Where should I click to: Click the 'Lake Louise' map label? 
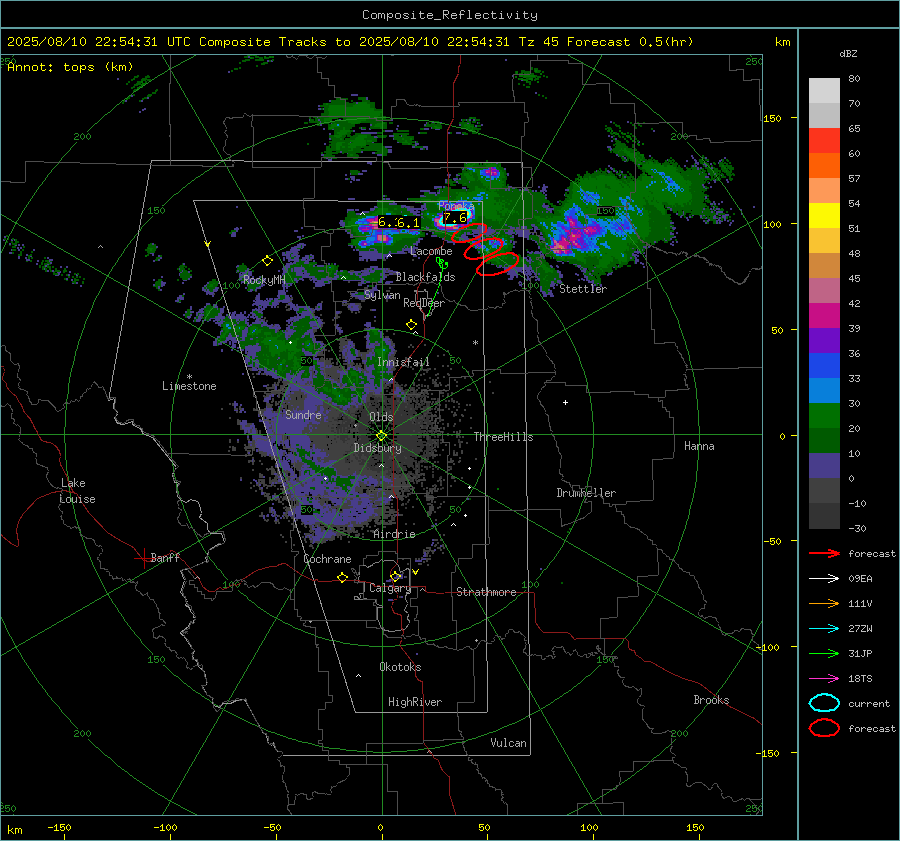(x=77, y=491)
